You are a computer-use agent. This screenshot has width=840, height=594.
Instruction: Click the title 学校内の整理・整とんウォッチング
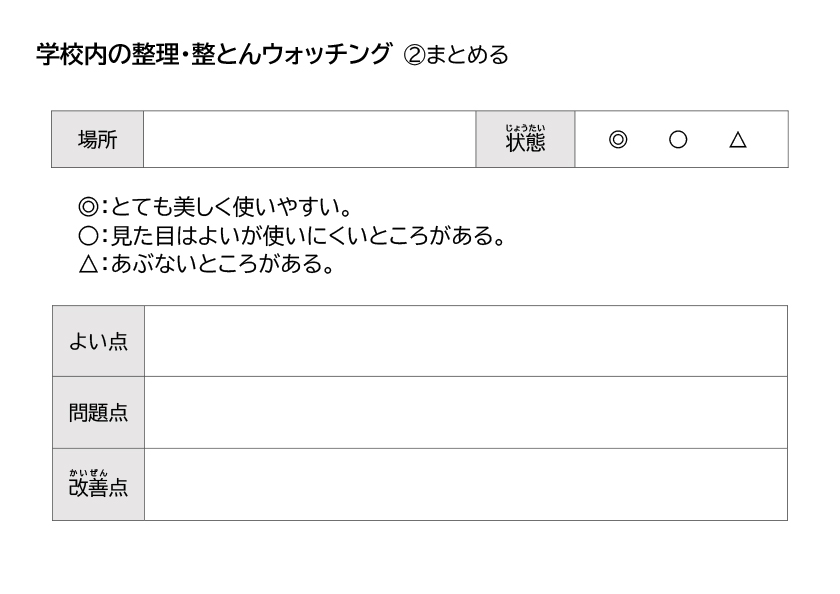214,54
